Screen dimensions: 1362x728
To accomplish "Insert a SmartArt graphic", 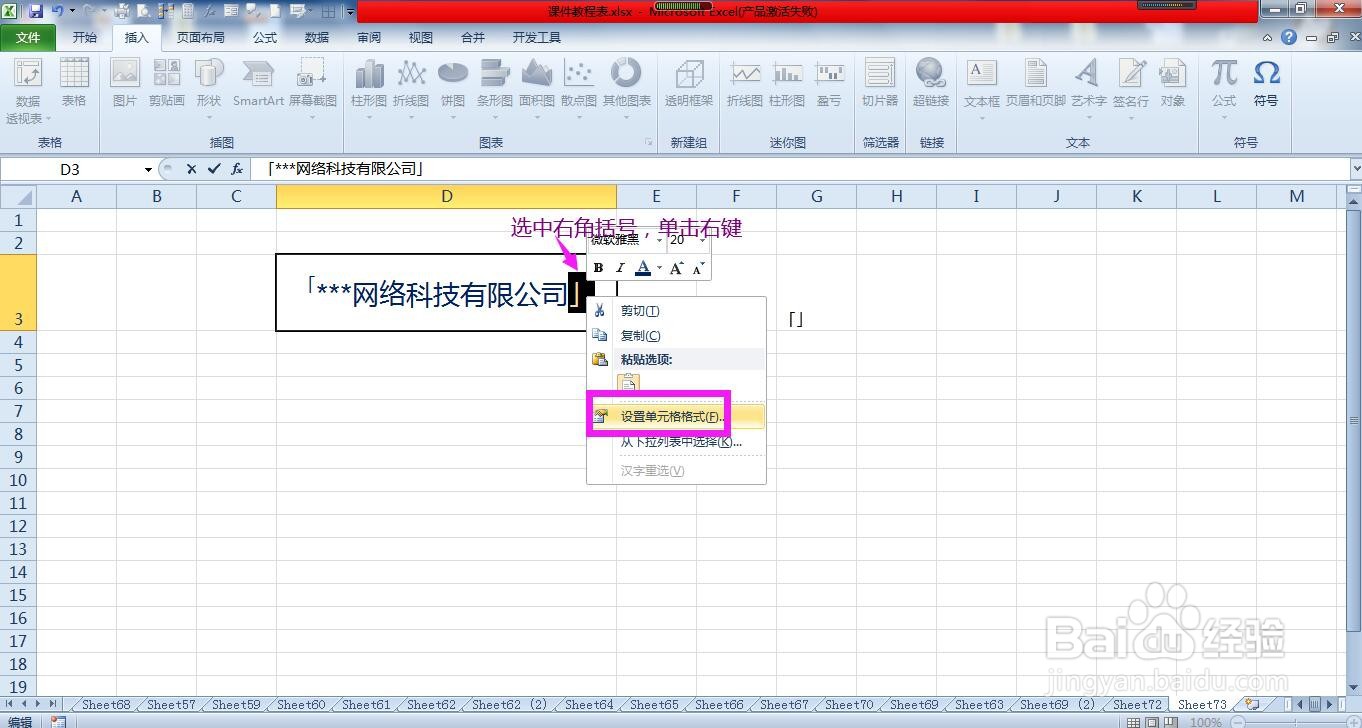I will [x=257, y=85].
